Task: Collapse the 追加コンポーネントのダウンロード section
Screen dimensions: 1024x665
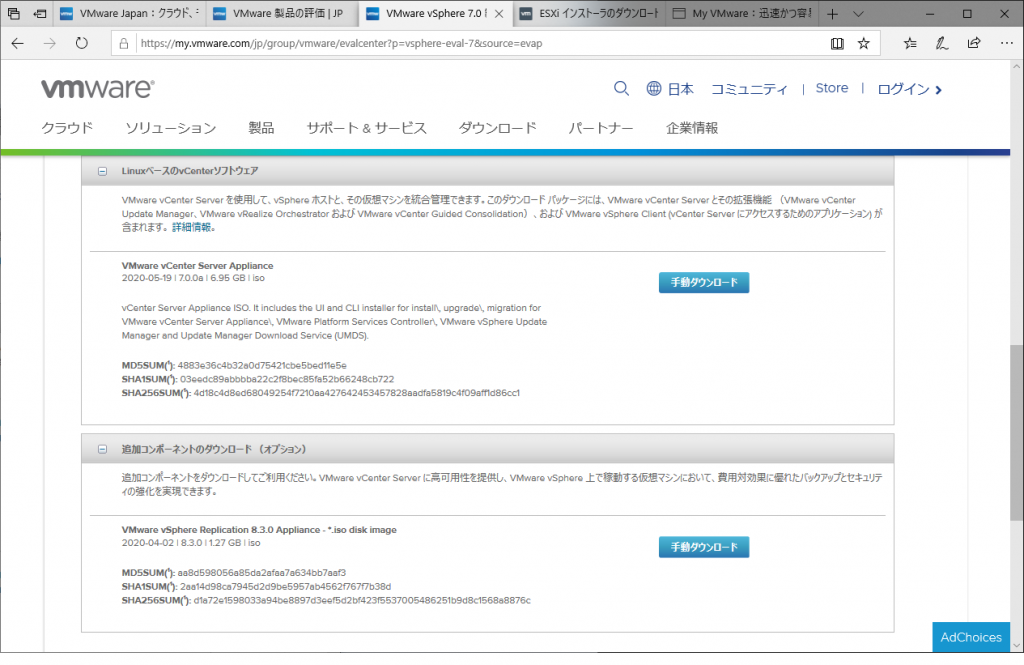Action: coord(103,449)
